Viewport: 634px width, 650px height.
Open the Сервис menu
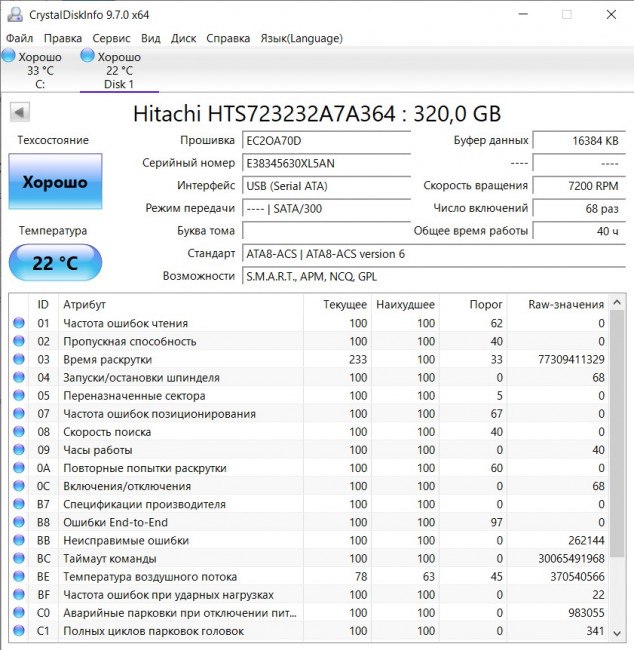(111, 39)
